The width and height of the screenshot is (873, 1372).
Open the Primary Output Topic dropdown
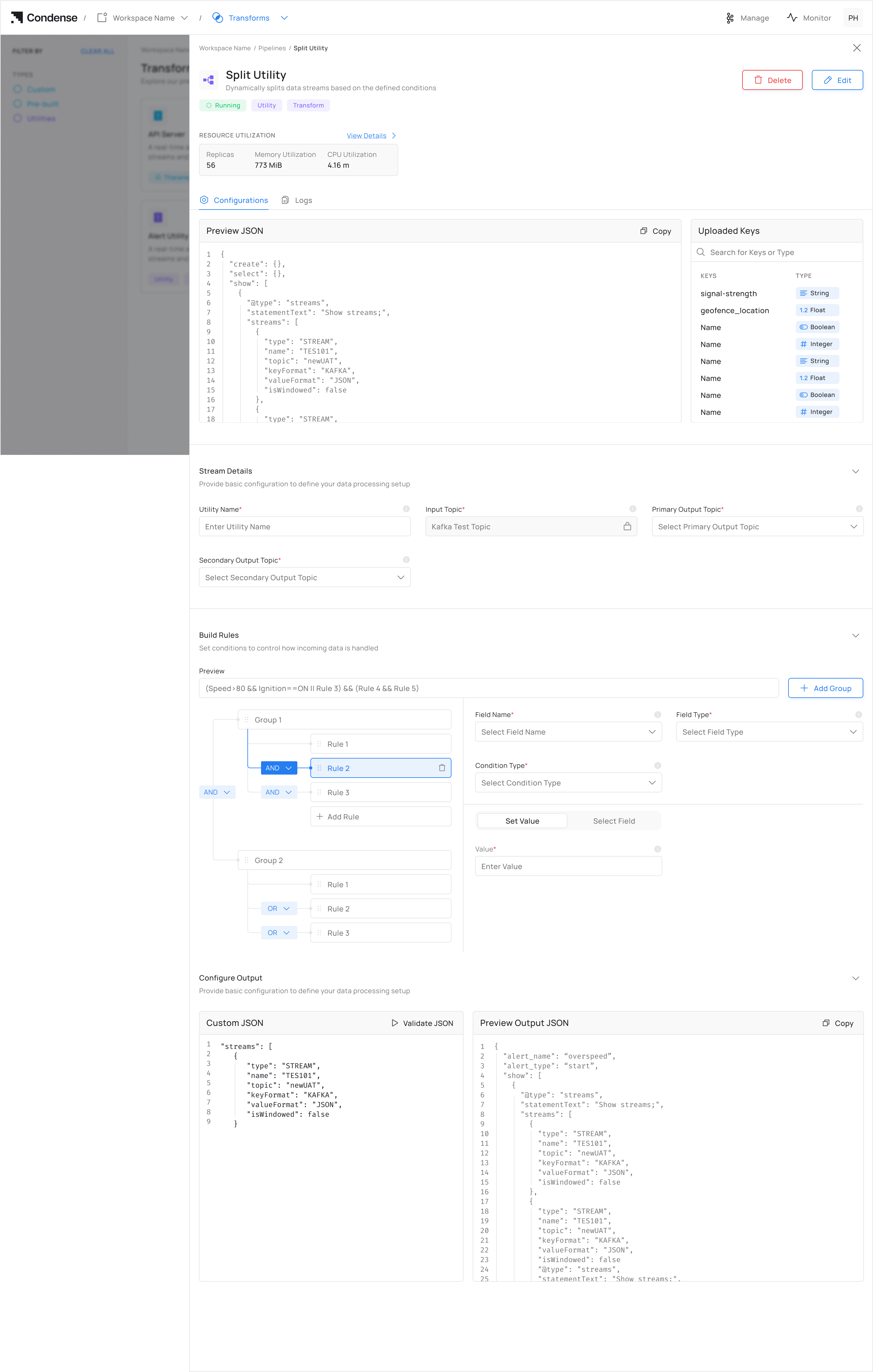757,527
